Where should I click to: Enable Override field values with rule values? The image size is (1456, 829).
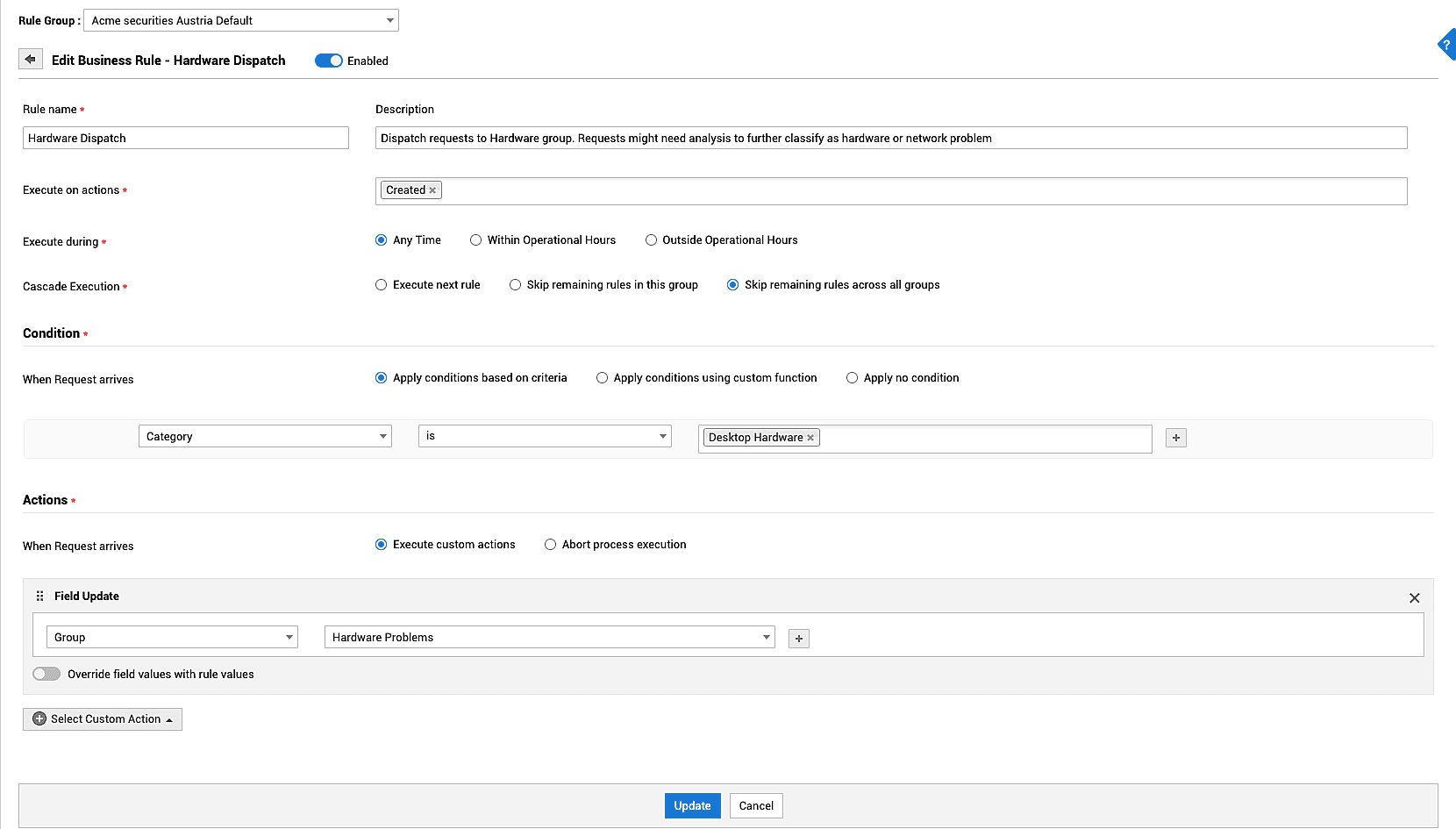46,674
